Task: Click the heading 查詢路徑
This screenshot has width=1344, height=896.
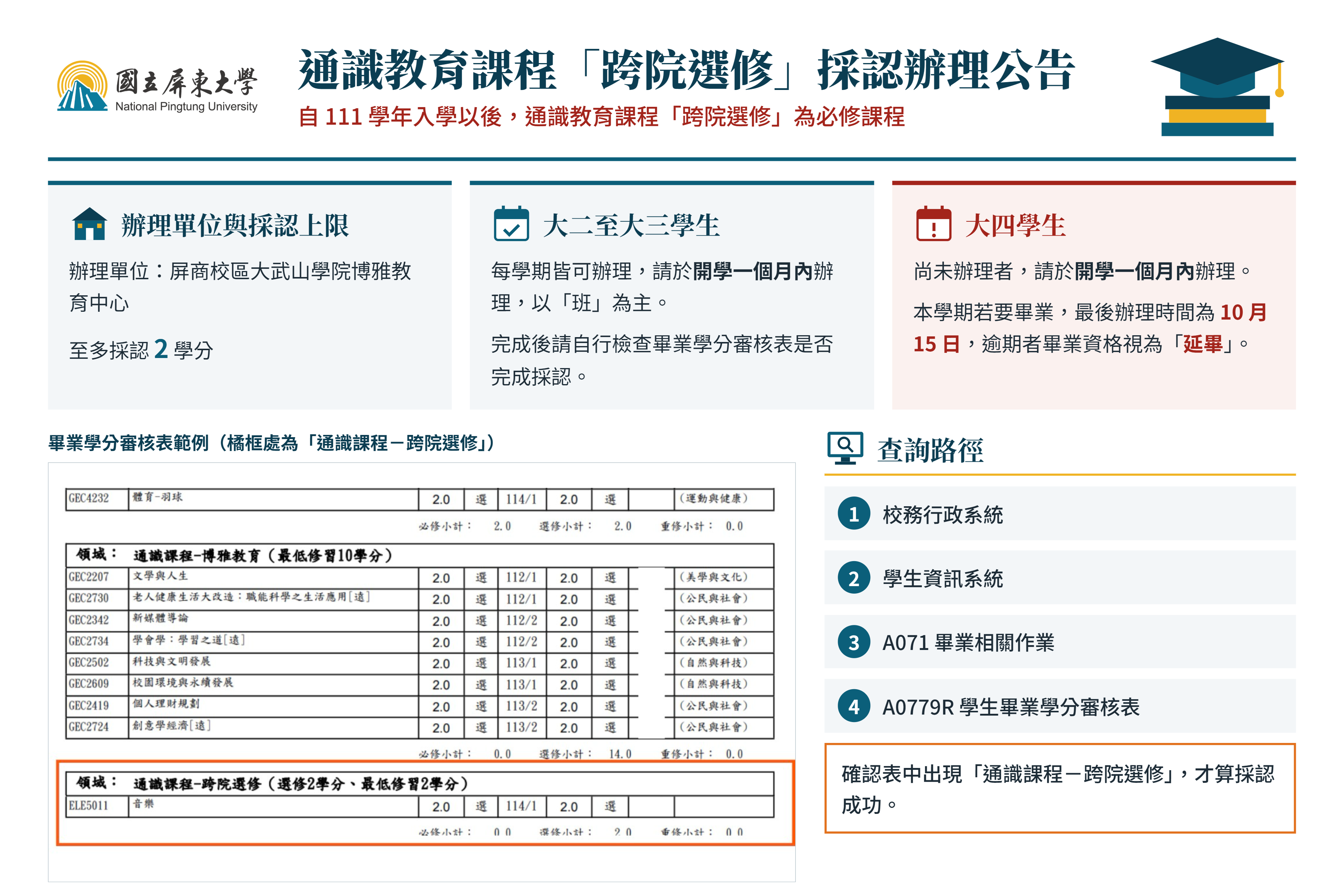Action: click(x=930, y=450)
